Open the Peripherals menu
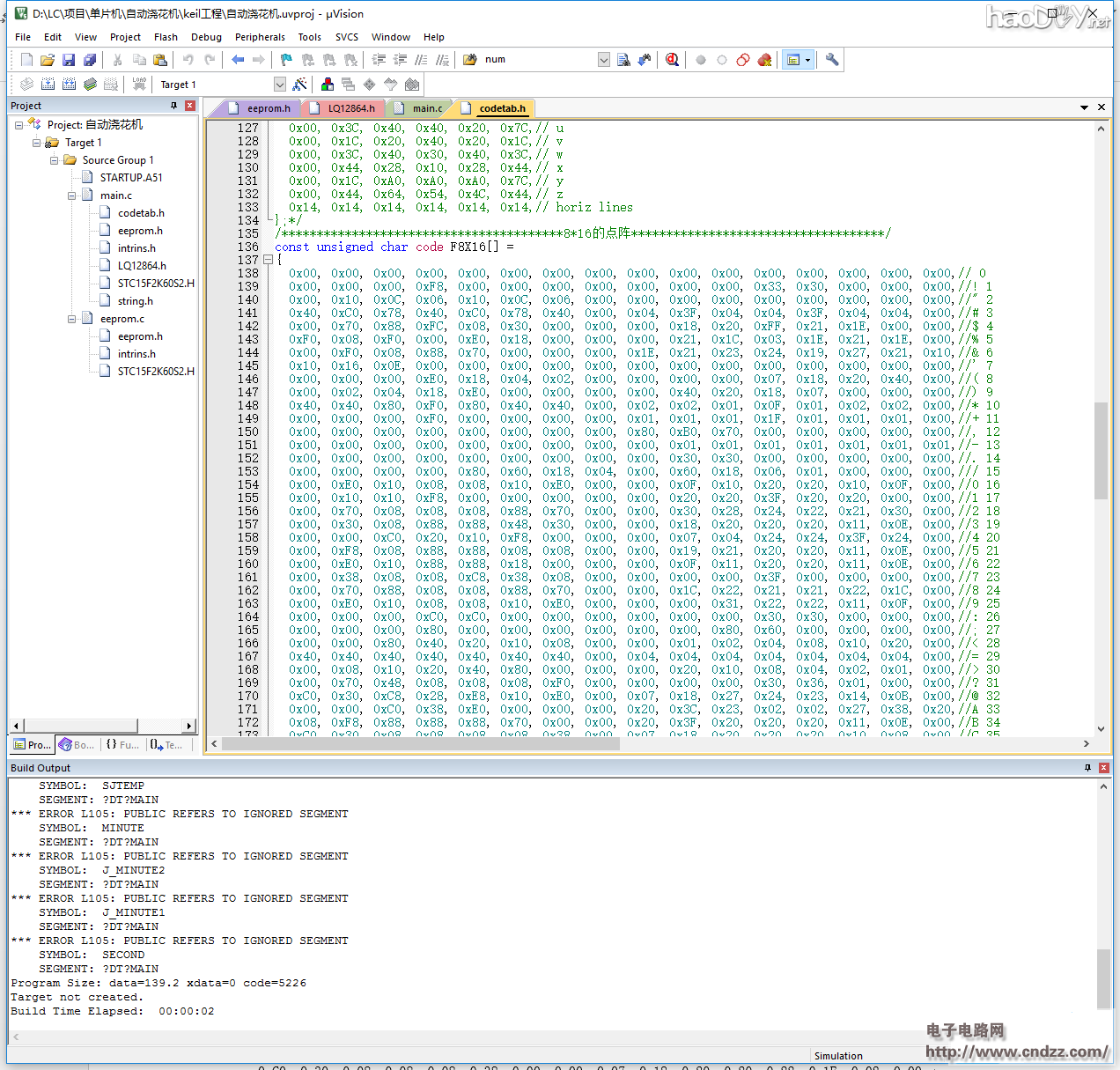1120x1070 pixels. pyautogui.click(x=259, y=37)
